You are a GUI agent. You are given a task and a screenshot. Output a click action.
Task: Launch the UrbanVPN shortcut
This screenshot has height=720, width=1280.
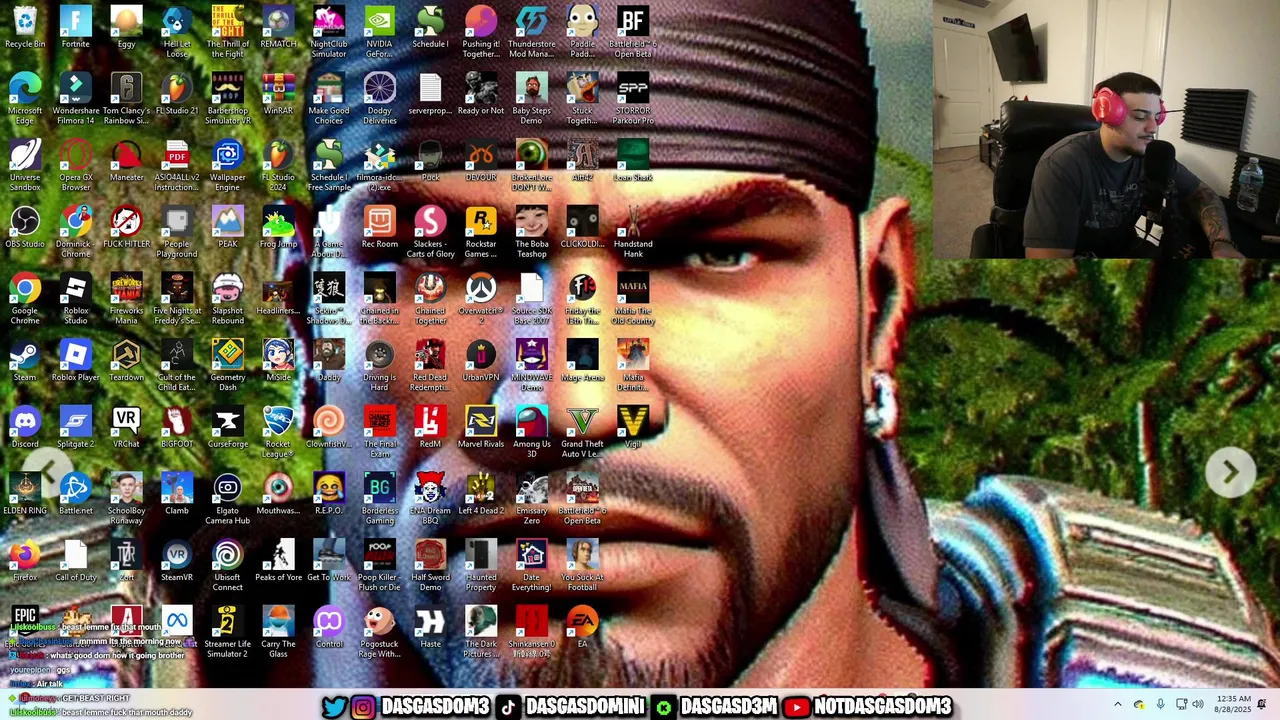pos(481,360)
